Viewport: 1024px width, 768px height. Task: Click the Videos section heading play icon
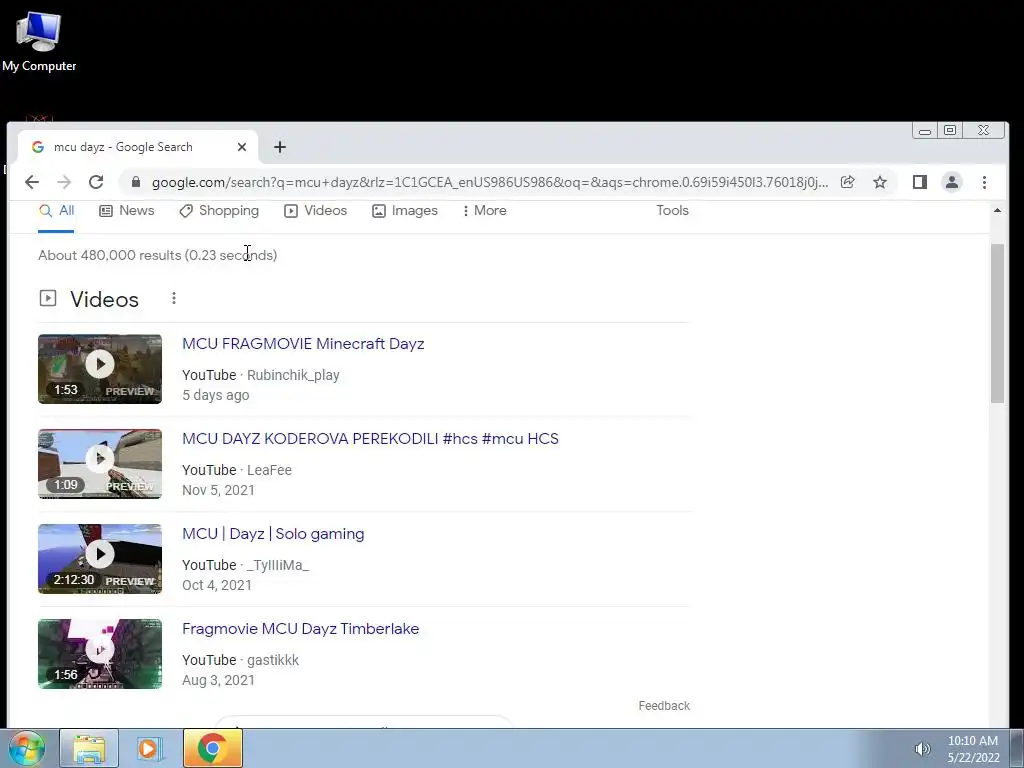click(x=48, y=298)
